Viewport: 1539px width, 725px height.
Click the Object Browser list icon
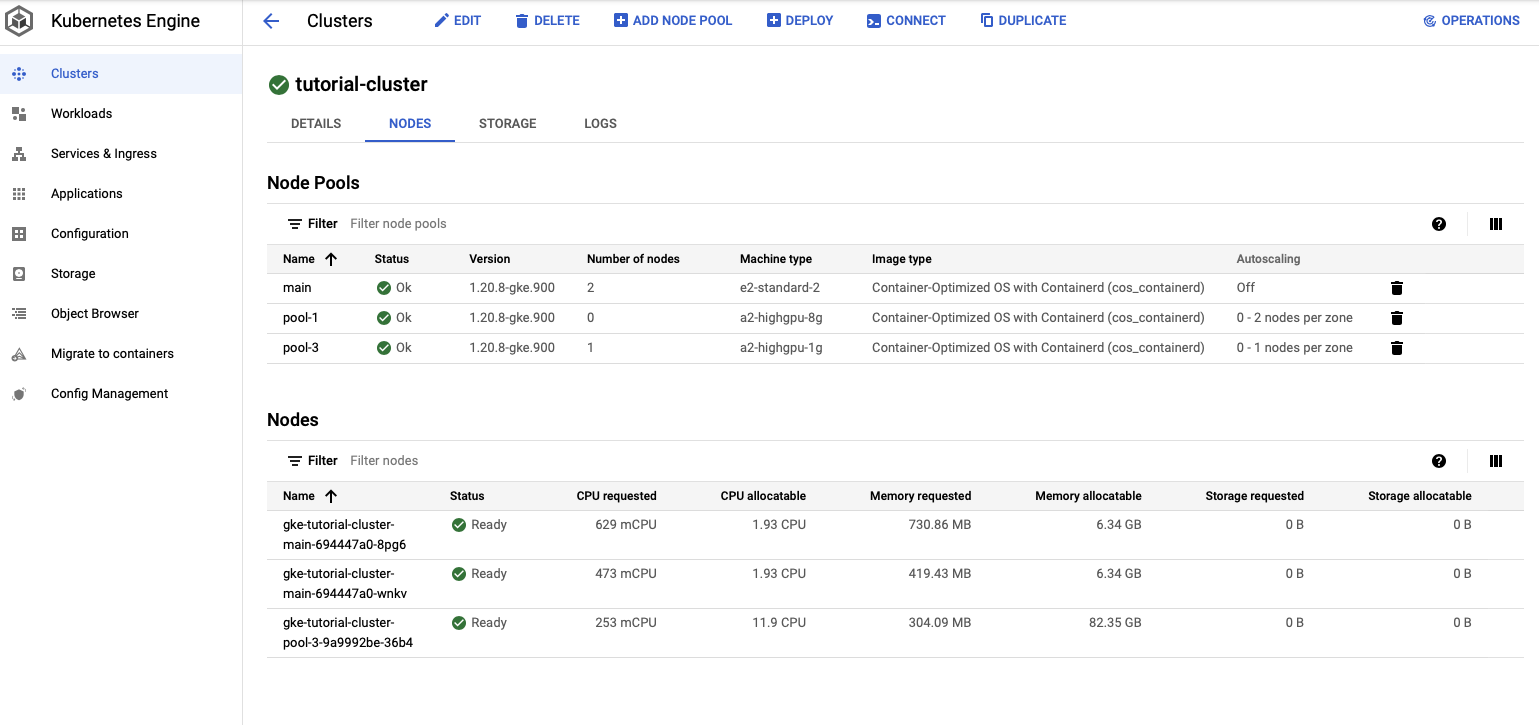[19, 314]
